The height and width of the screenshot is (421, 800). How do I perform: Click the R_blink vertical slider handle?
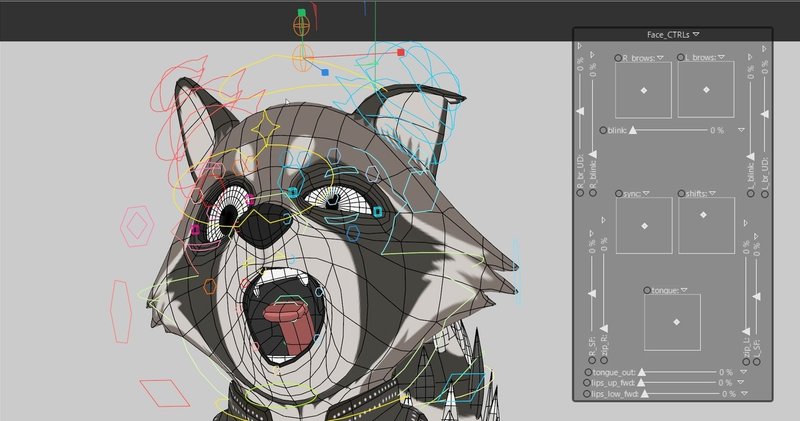pyautogui.click(x=592, y=154)
